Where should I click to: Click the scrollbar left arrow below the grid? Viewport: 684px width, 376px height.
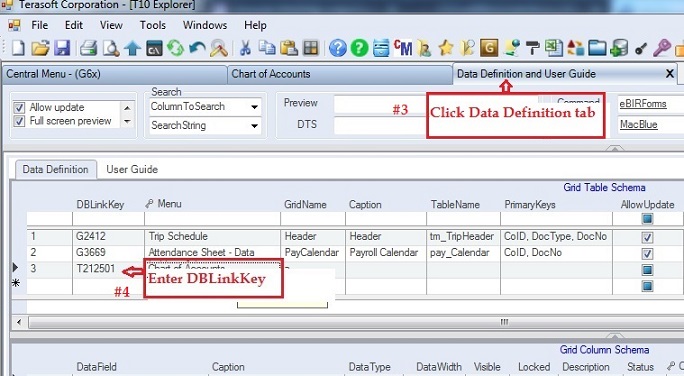19,323
